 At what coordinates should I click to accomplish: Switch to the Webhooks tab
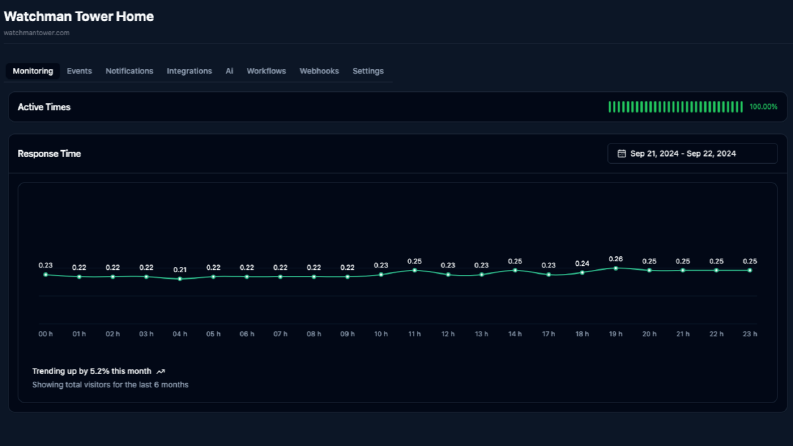coord(319,71)
